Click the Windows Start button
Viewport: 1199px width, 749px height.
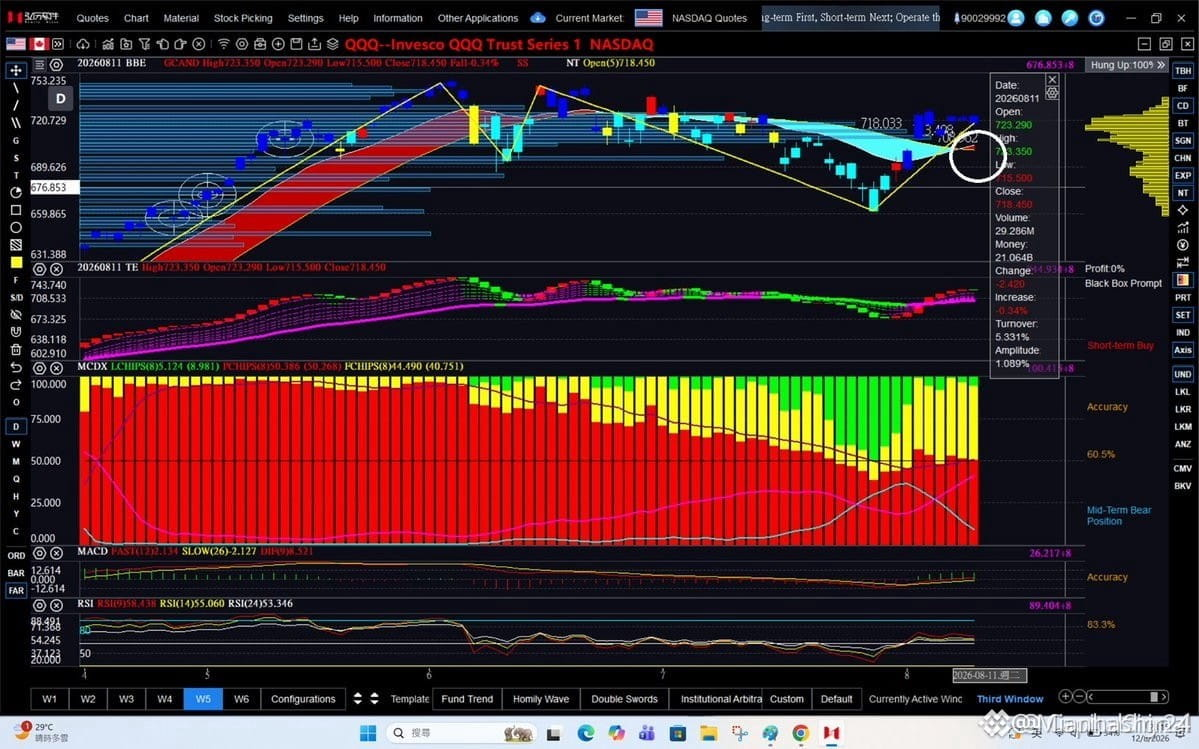pos(368,733)
